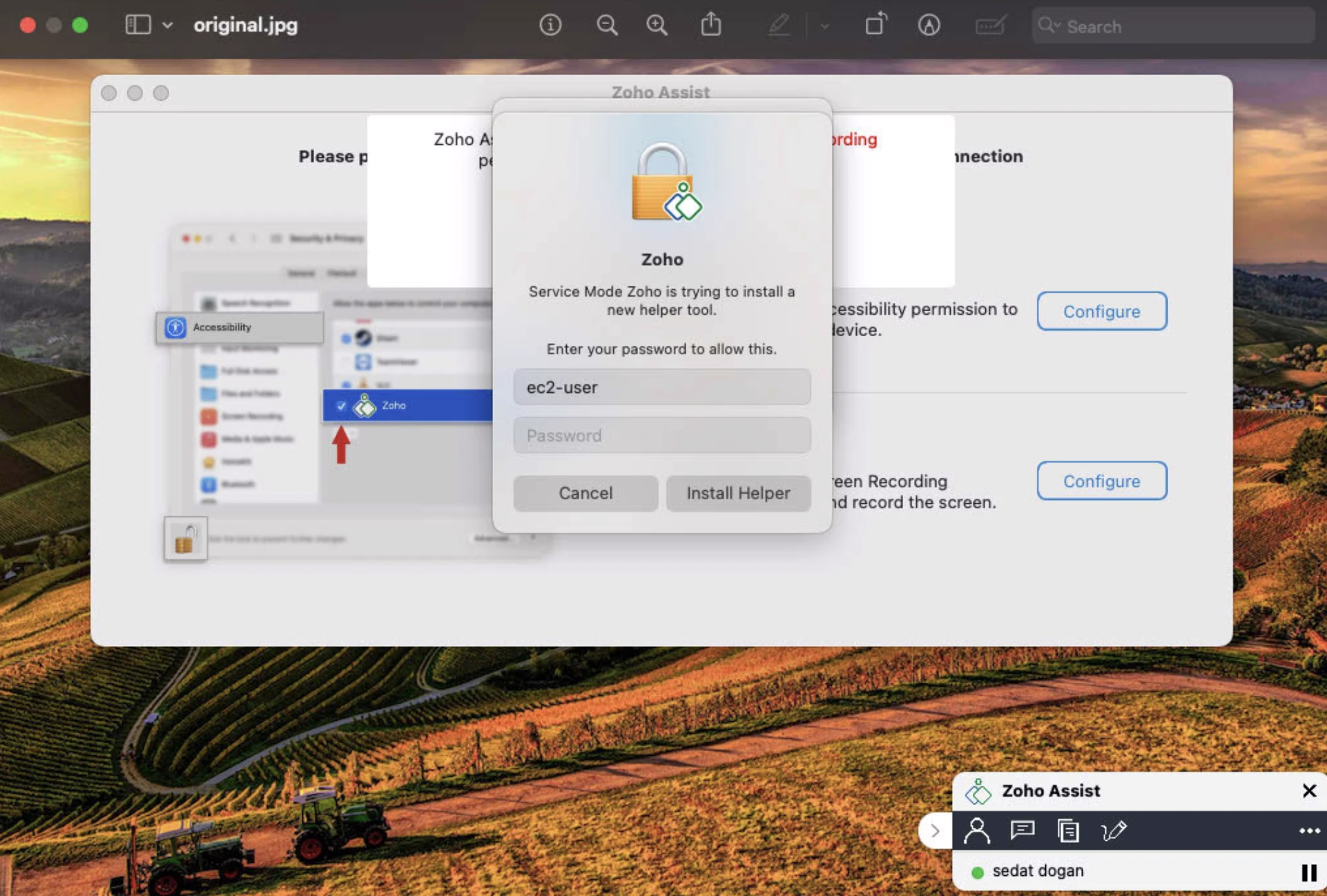Toggle the Preview sidebar view button

[137, 26]
